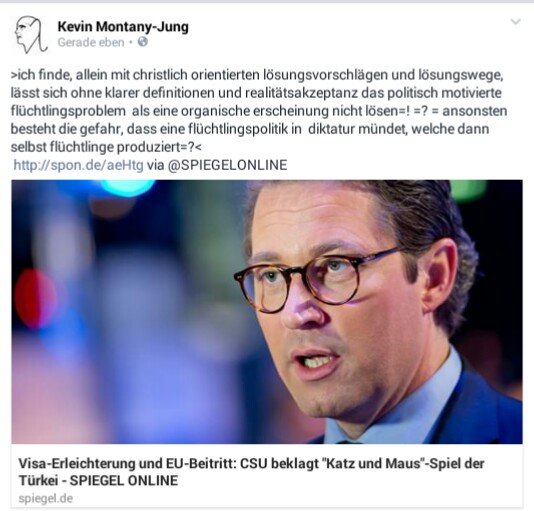Viewport: 534px width, 511px height.
Task: Open Kevin Montany-Jung's profile name
Action: coord(123,27)
